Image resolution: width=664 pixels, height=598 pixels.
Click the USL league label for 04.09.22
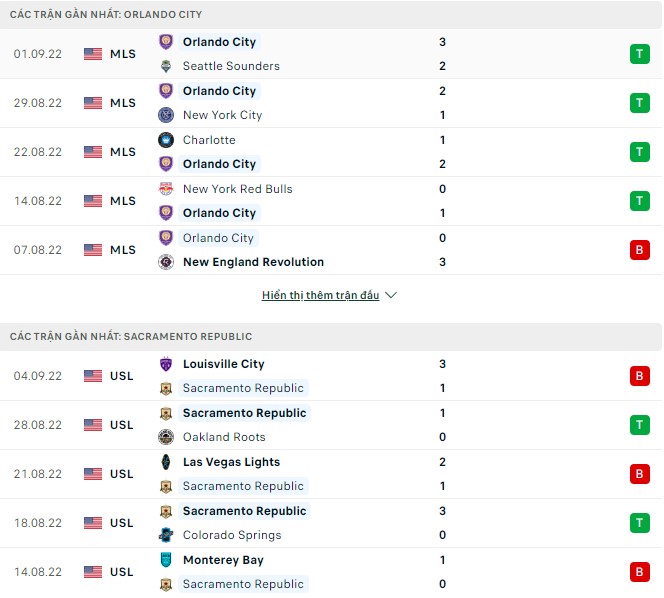click(x=121, y=376)
